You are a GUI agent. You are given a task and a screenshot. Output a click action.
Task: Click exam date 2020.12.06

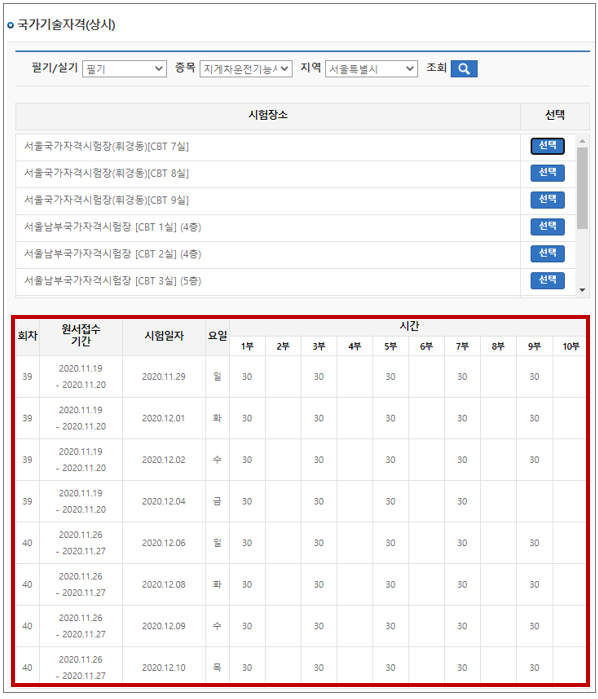point(164,543)
